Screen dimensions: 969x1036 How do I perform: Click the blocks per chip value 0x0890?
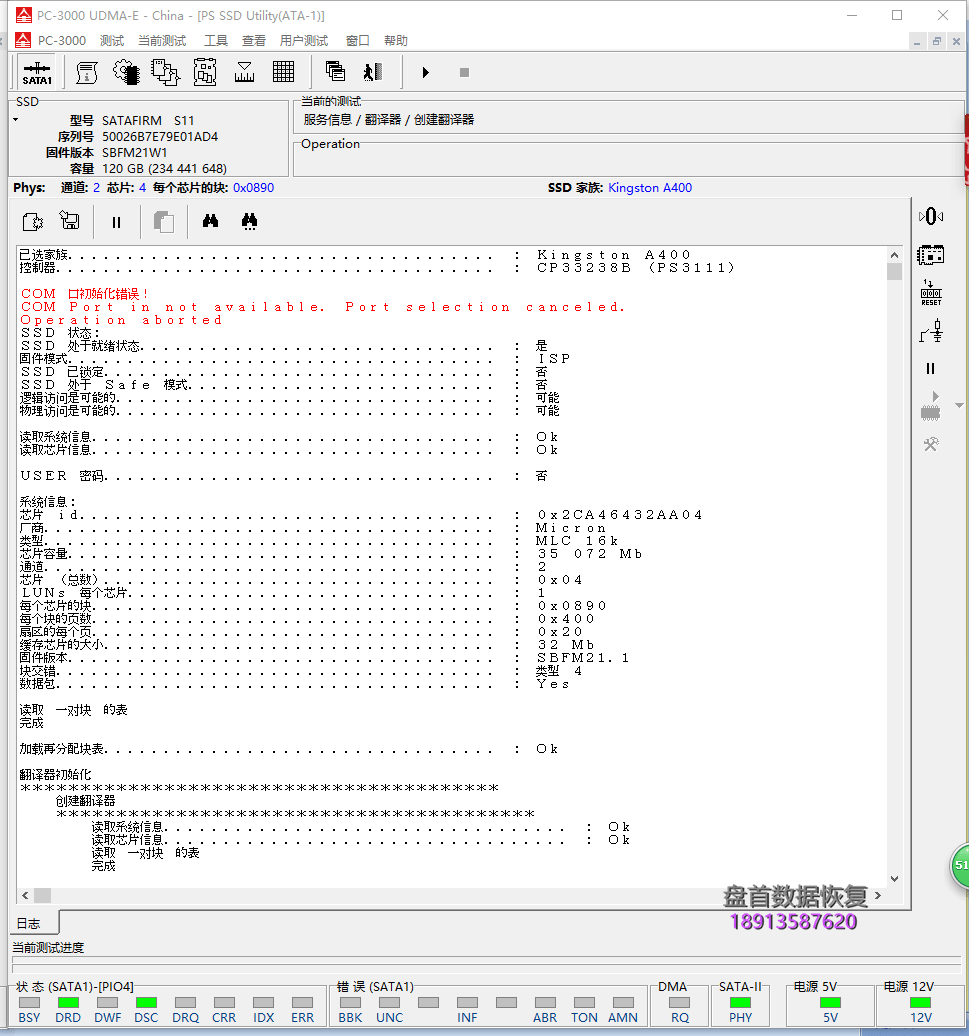(x=253, y=188)
